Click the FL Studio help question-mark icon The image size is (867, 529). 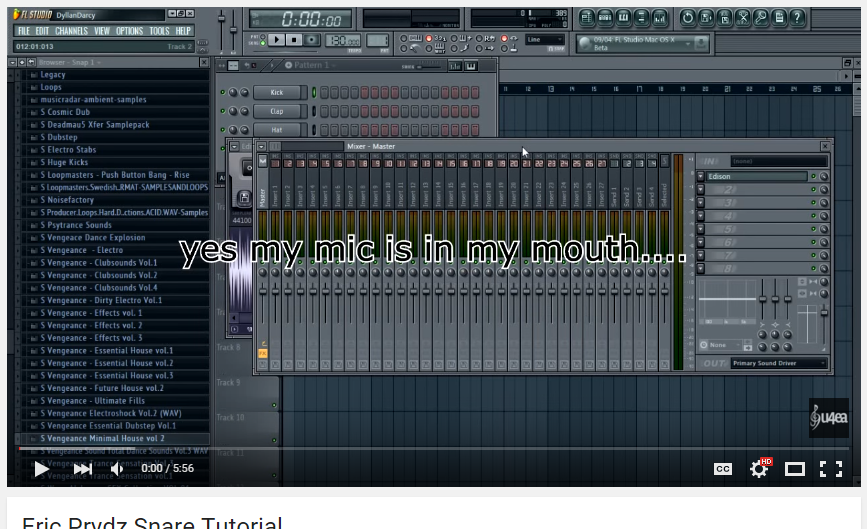point(797,18)
